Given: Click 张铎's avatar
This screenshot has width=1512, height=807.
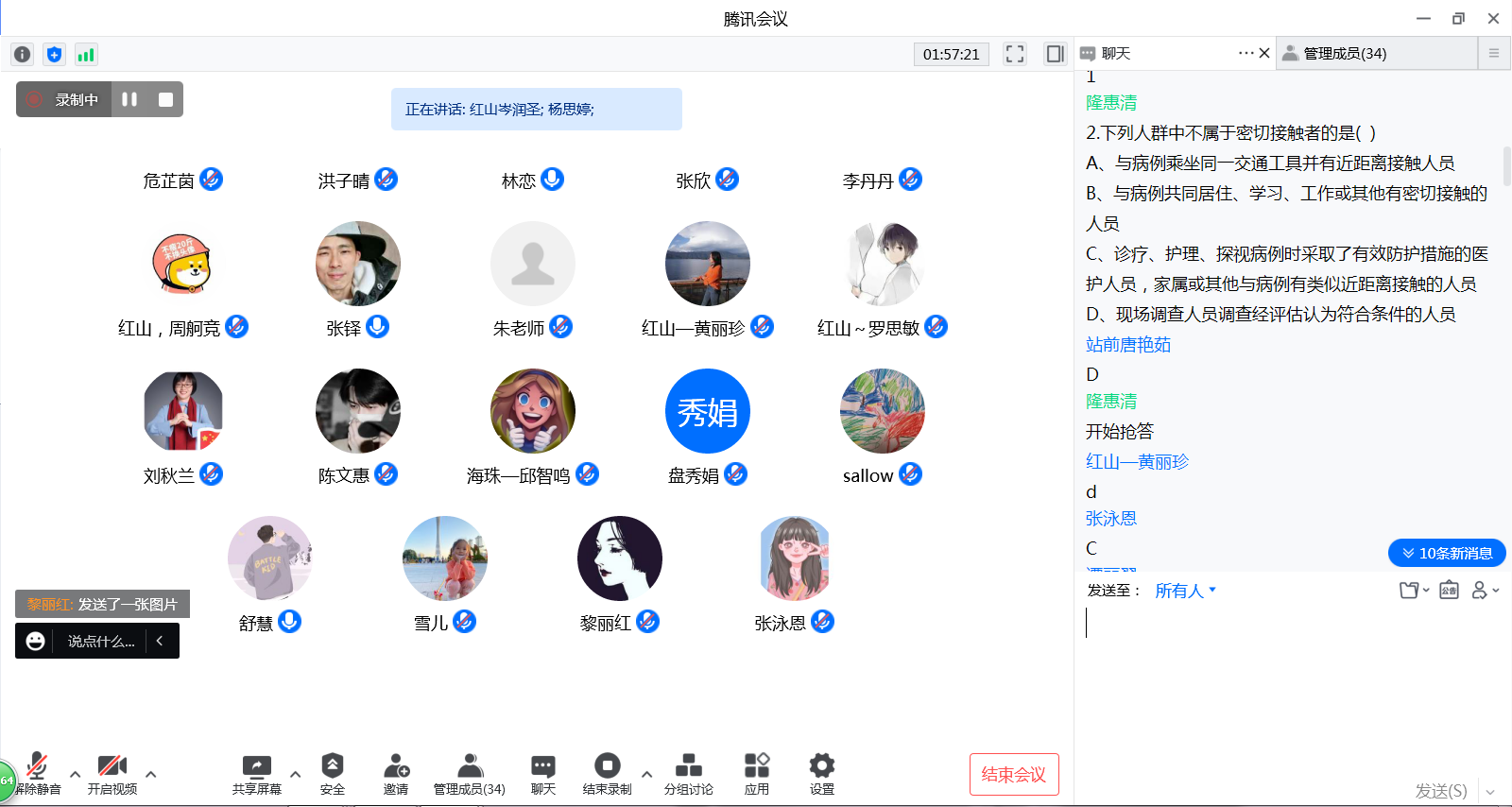Looking at the screenshot, I should pyautogui.click(x=358, y=264).
